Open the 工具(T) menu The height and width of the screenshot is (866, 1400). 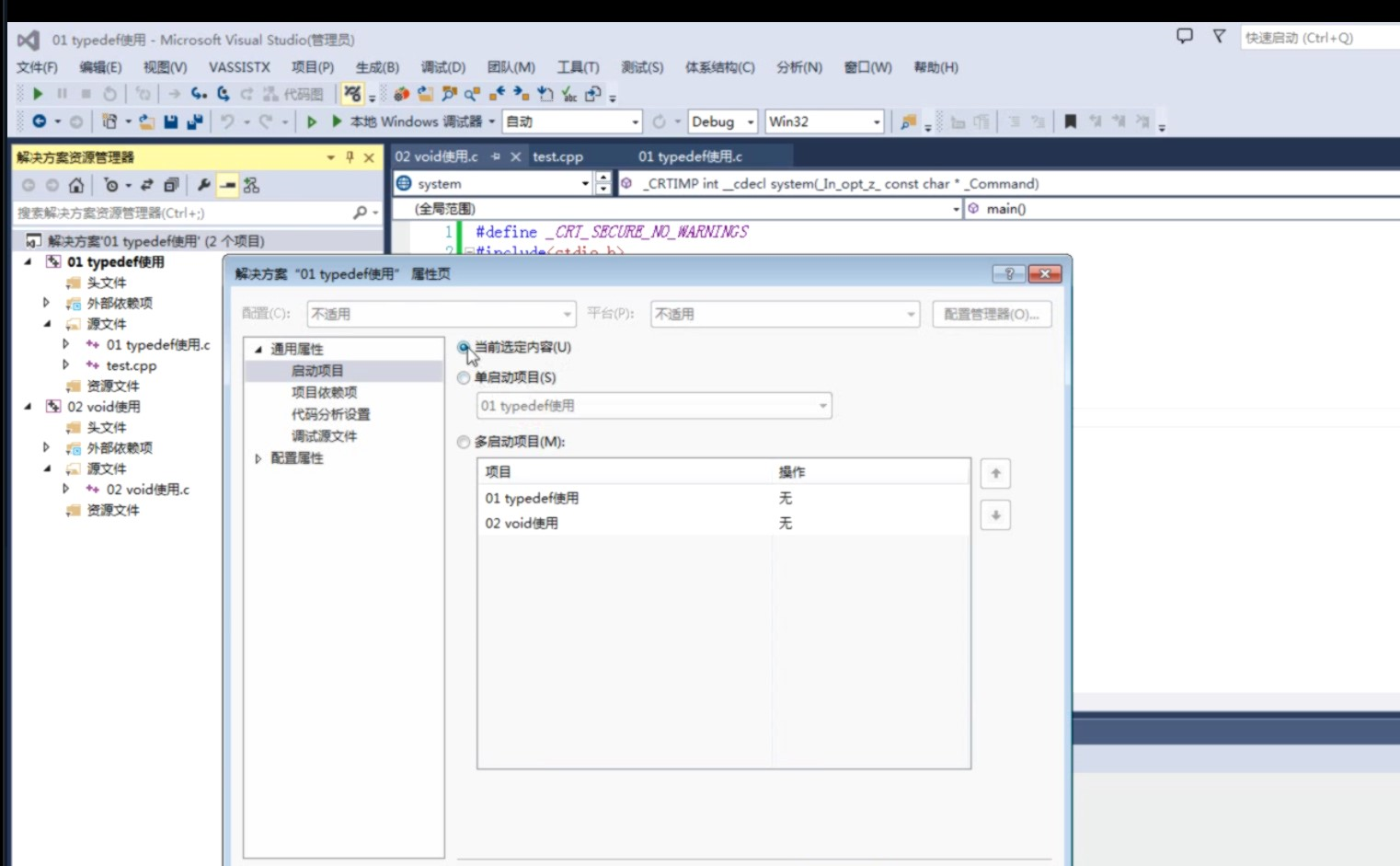578,67
